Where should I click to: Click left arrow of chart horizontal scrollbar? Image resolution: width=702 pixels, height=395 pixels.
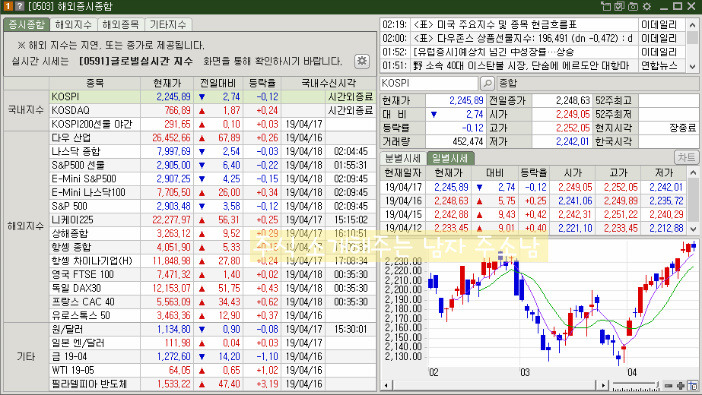pos(385,386)
